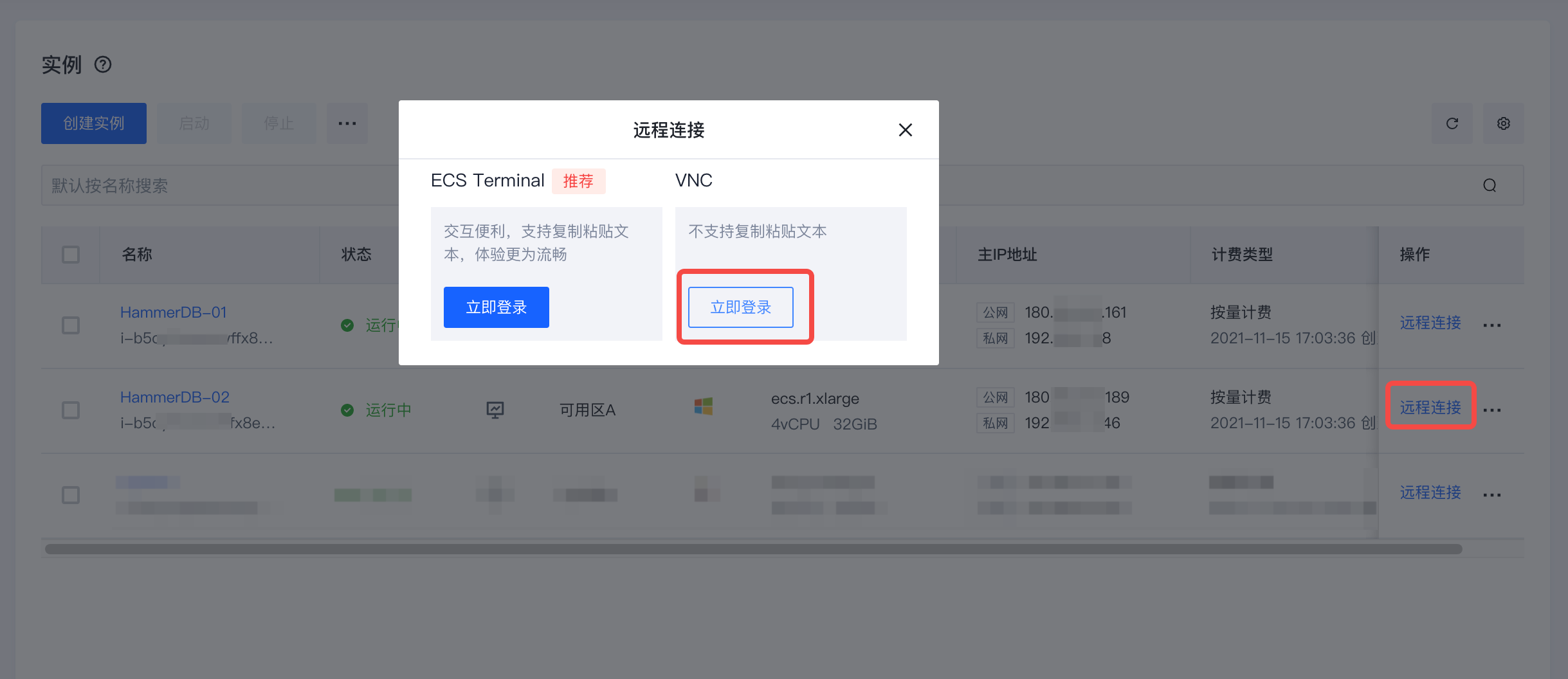Click the 创建实例 button
1568x679 pixels.
click(94, 123)
